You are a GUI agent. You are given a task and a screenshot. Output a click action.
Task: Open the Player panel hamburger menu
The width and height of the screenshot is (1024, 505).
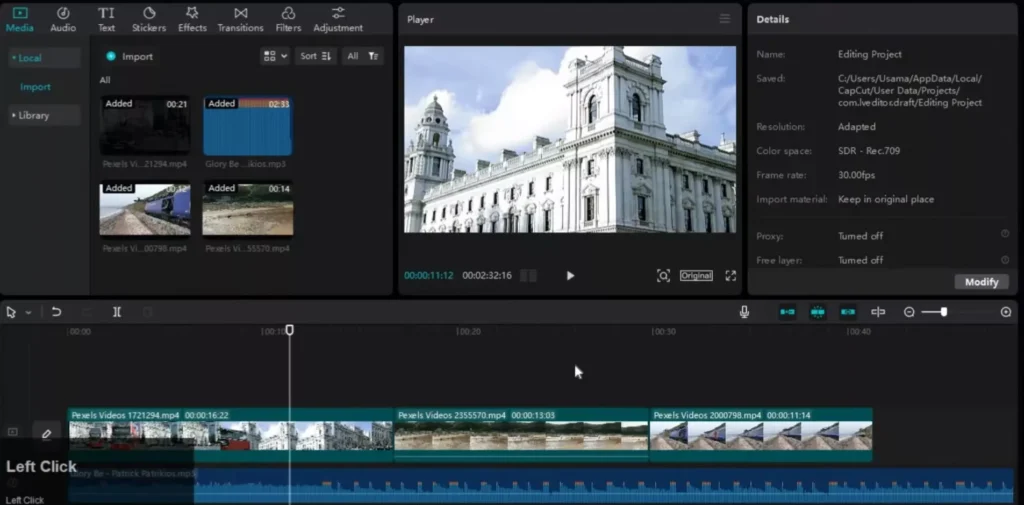pyautogui.click(x=724, y=19)
